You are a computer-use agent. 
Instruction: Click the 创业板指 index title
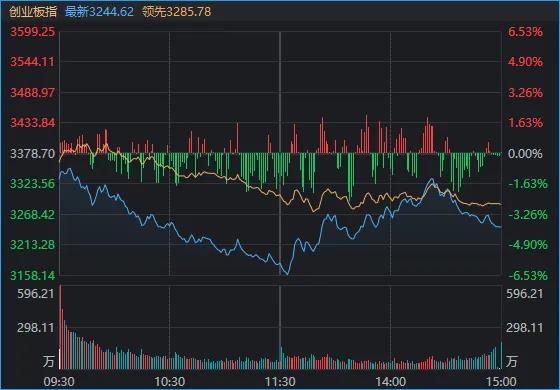[33, 12]
